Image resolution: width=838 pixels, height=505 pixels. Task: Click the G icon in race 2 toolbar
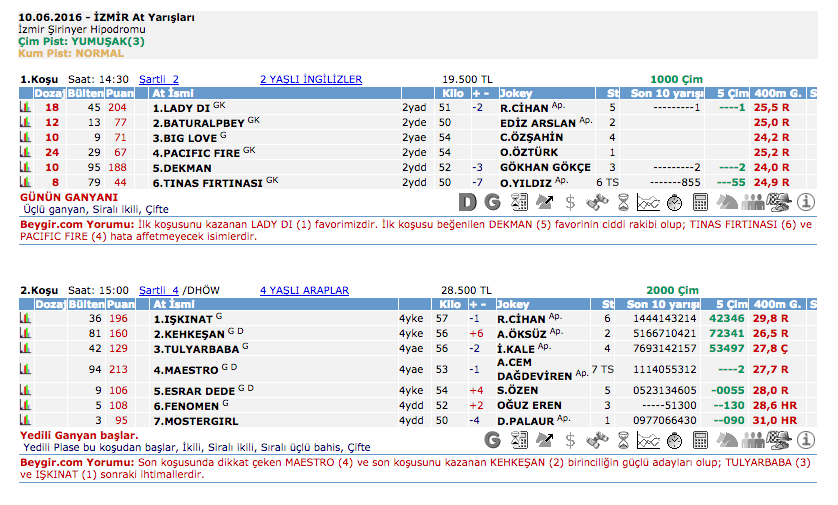click(x=492, y=439)
